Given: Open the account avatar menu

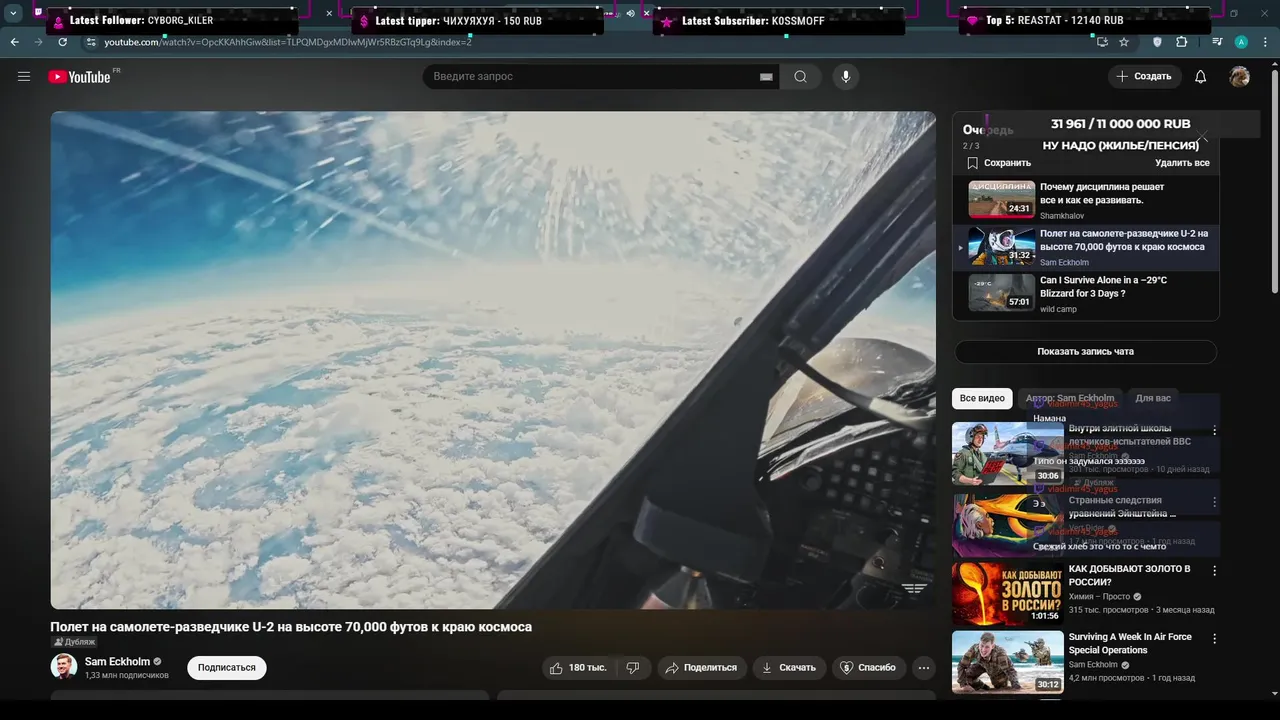Looking at the screenshot, I should tap(1240, 77).
